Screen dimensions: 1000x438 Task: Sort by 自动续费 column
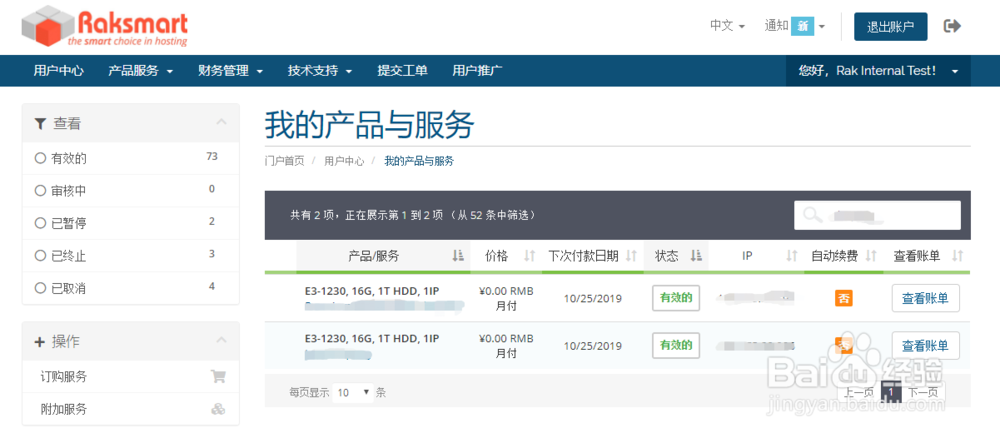844,256
